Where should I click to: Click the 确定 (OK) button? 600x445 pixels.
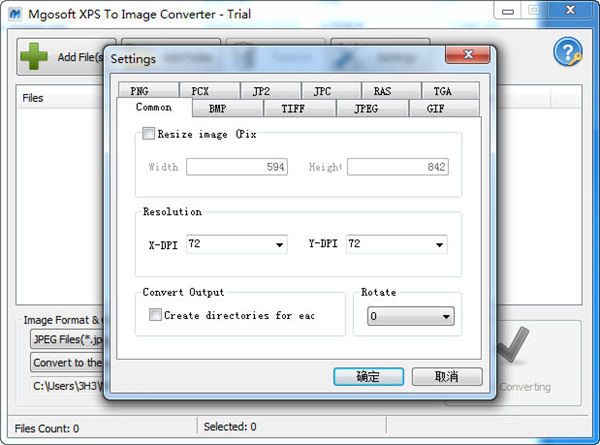(x=368, y=377)
